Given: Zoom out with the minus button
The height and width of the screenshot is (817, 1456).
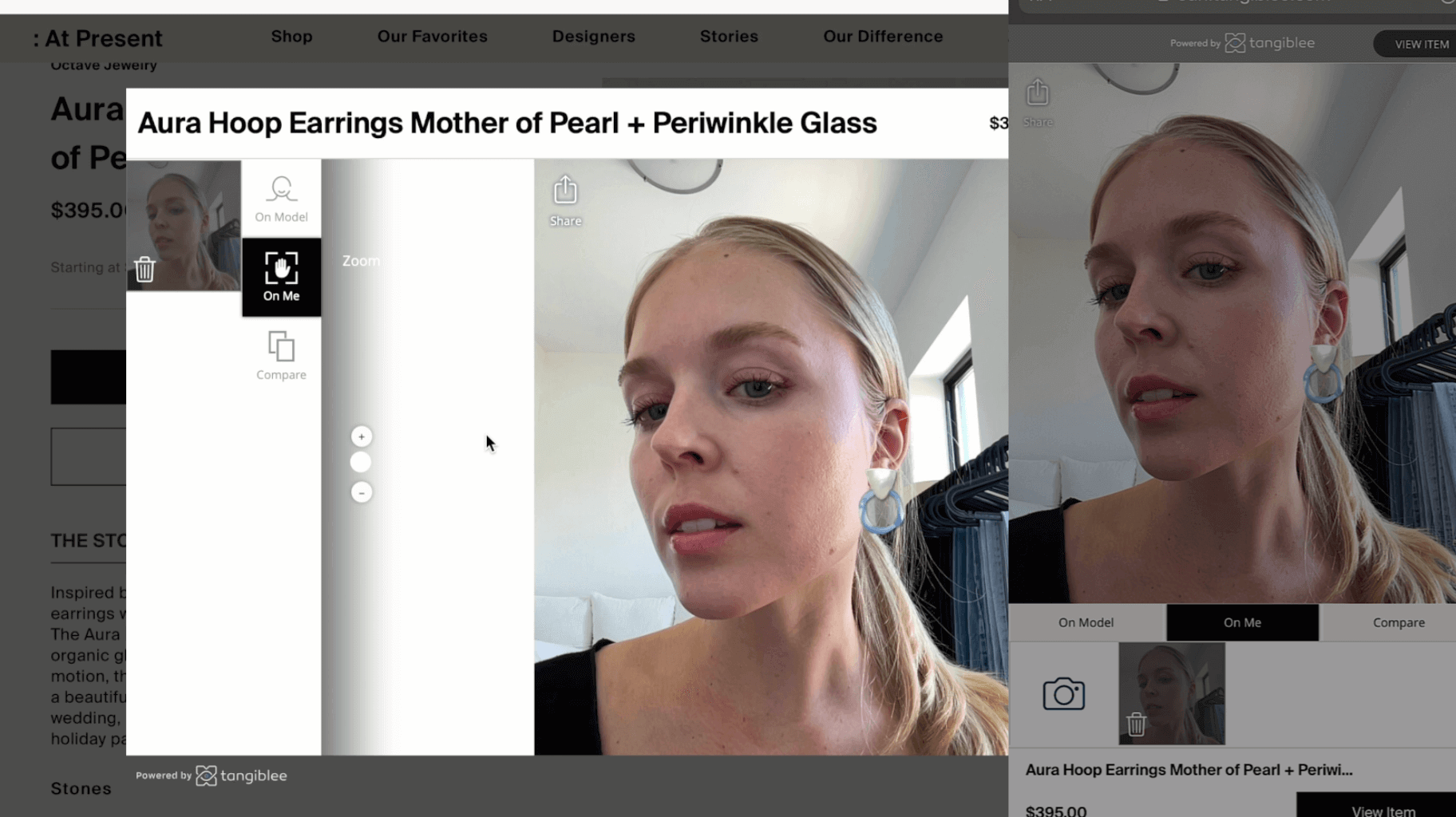Looking at the screenshot, I should pos(362,492).
